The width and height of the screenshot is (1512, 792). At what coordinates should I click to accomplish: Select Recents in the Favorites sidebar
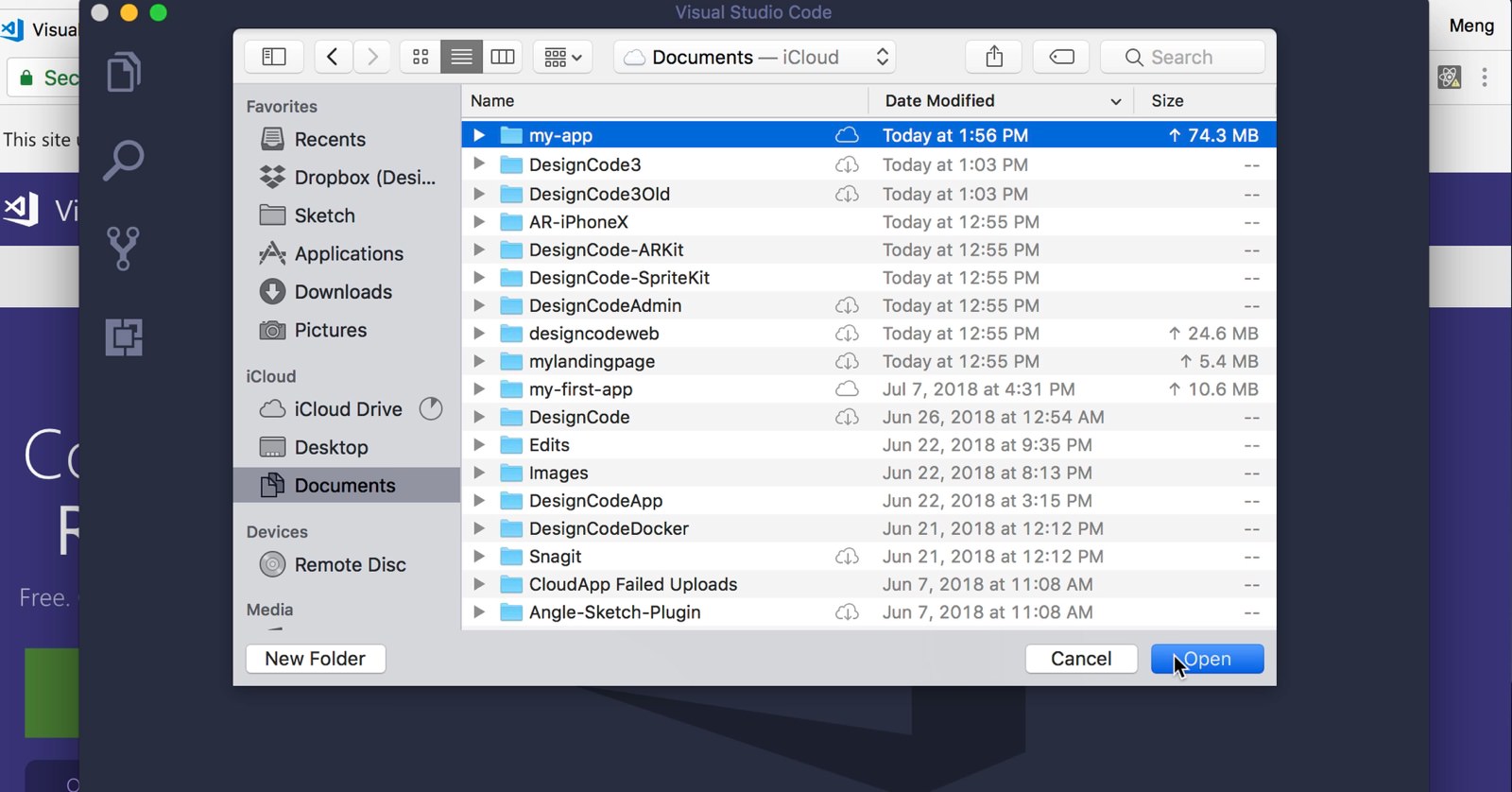[x=346, y=139]
